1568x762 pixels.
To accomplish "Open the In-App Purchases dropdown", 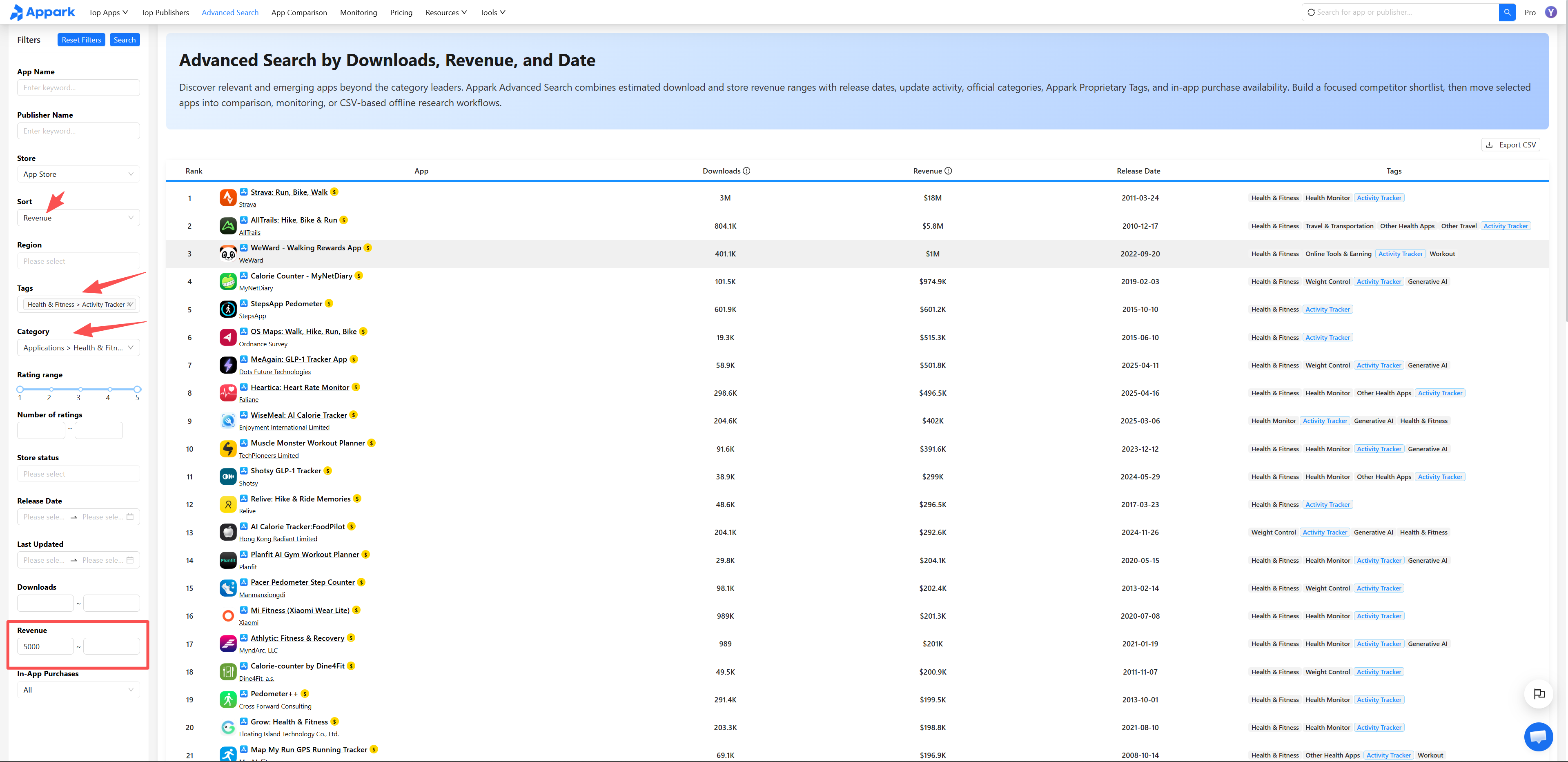I will point(78,690).
